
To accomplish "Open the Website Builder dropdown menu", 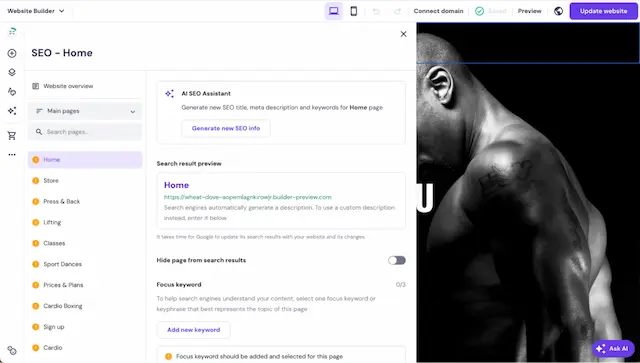I will [36, 11].
